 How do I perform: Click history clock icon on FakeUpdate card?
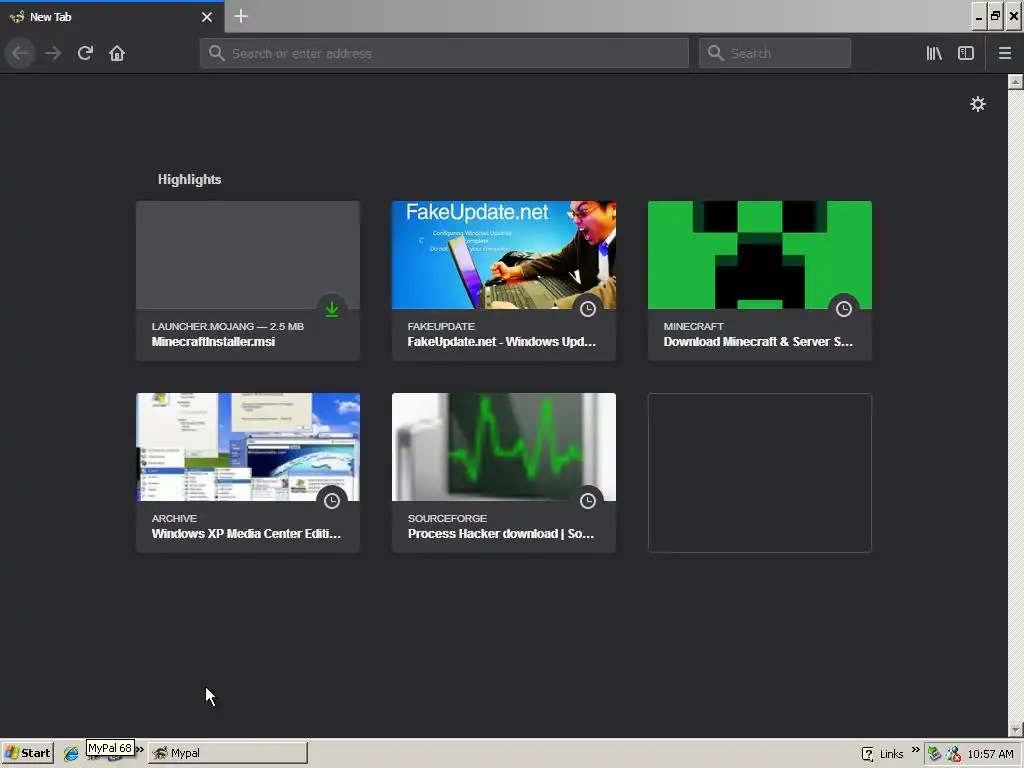588,309
